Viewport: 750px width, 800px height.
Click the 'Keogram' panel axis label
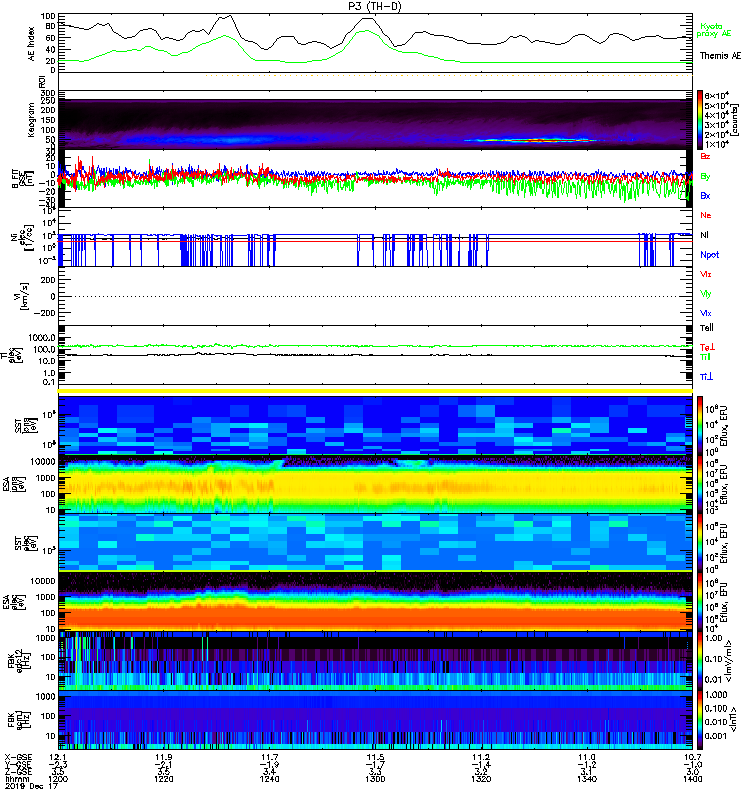(32, 120)
